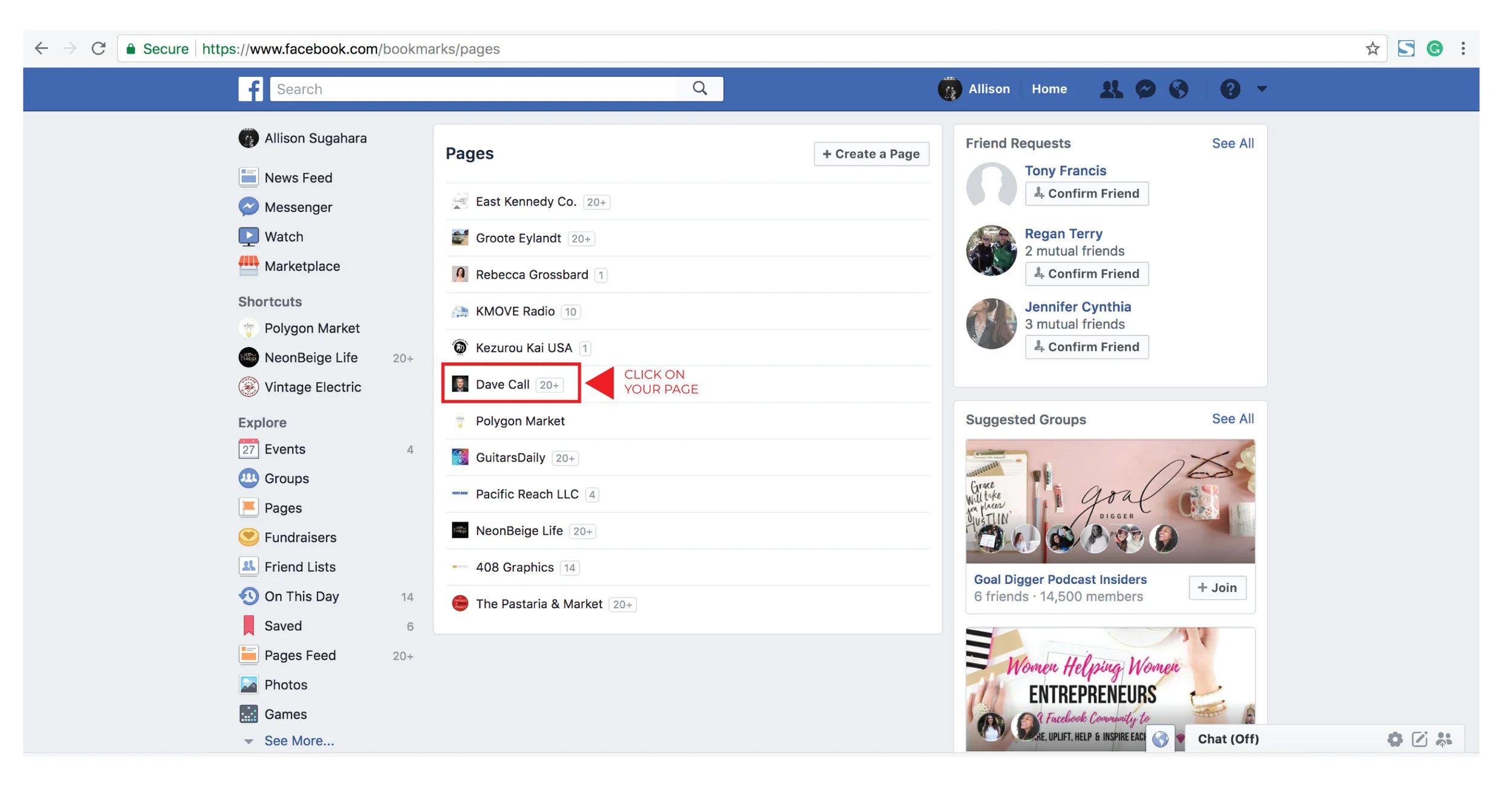
Task: Open the East Kennedy Co. page
Action: point(526,201)
